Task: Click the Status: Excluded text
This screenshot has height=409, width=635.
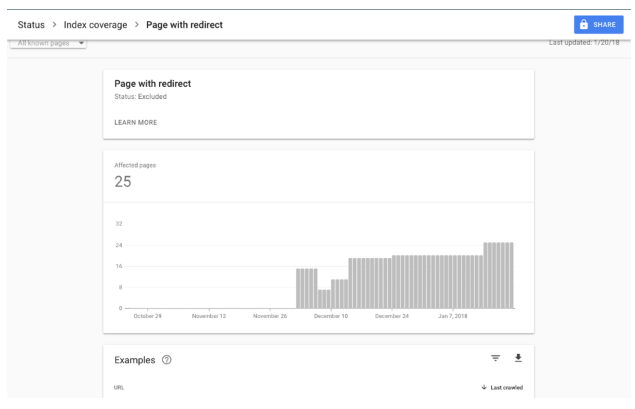Action: coord(139,97)
